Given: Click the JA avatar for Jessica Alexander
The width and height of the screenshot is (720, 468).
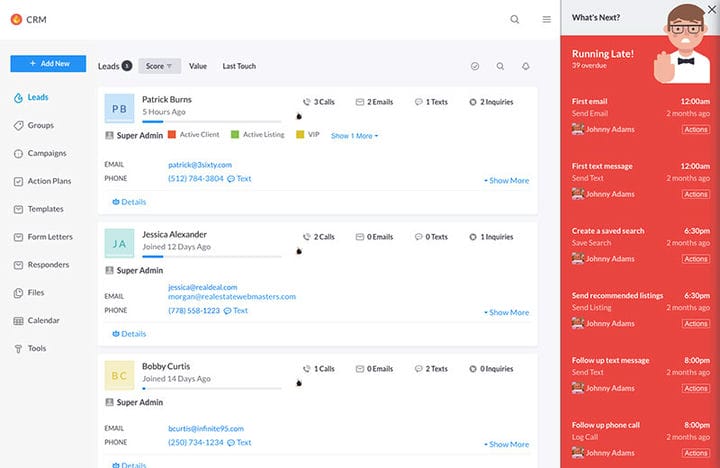Looking at the screenshot, I should 119,243.
